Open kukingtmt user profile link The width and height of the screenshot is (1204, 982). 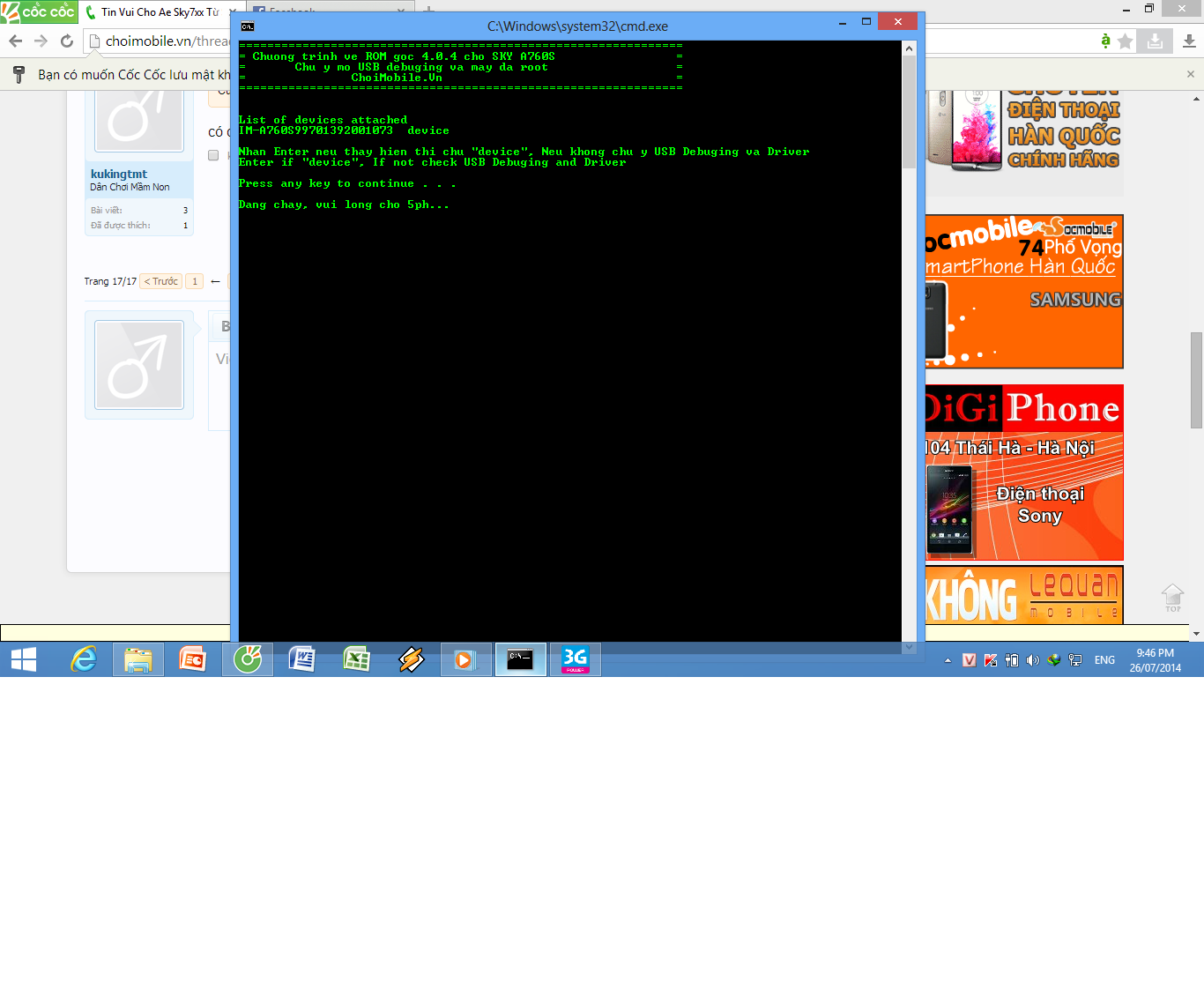pyautogui.click(x=119, y=175)
